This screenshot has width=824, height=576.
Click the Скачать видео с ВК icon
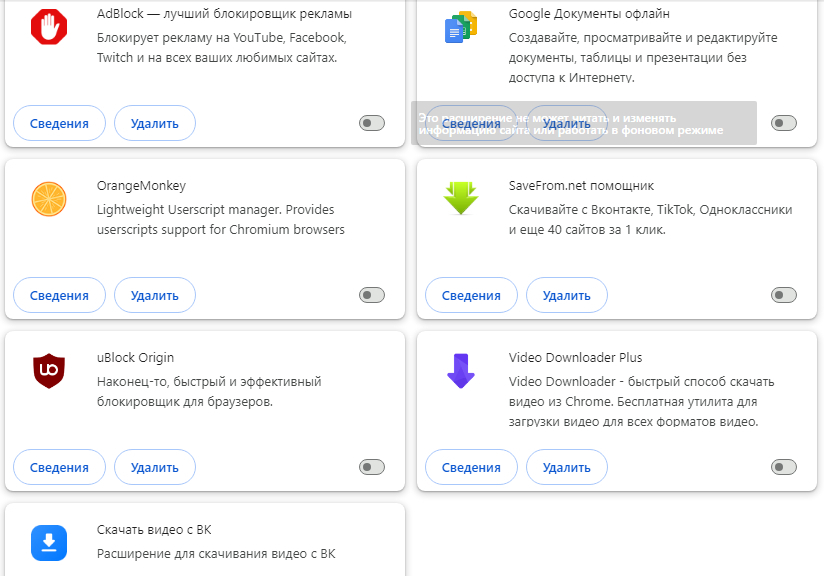click(x=48, y=542)
